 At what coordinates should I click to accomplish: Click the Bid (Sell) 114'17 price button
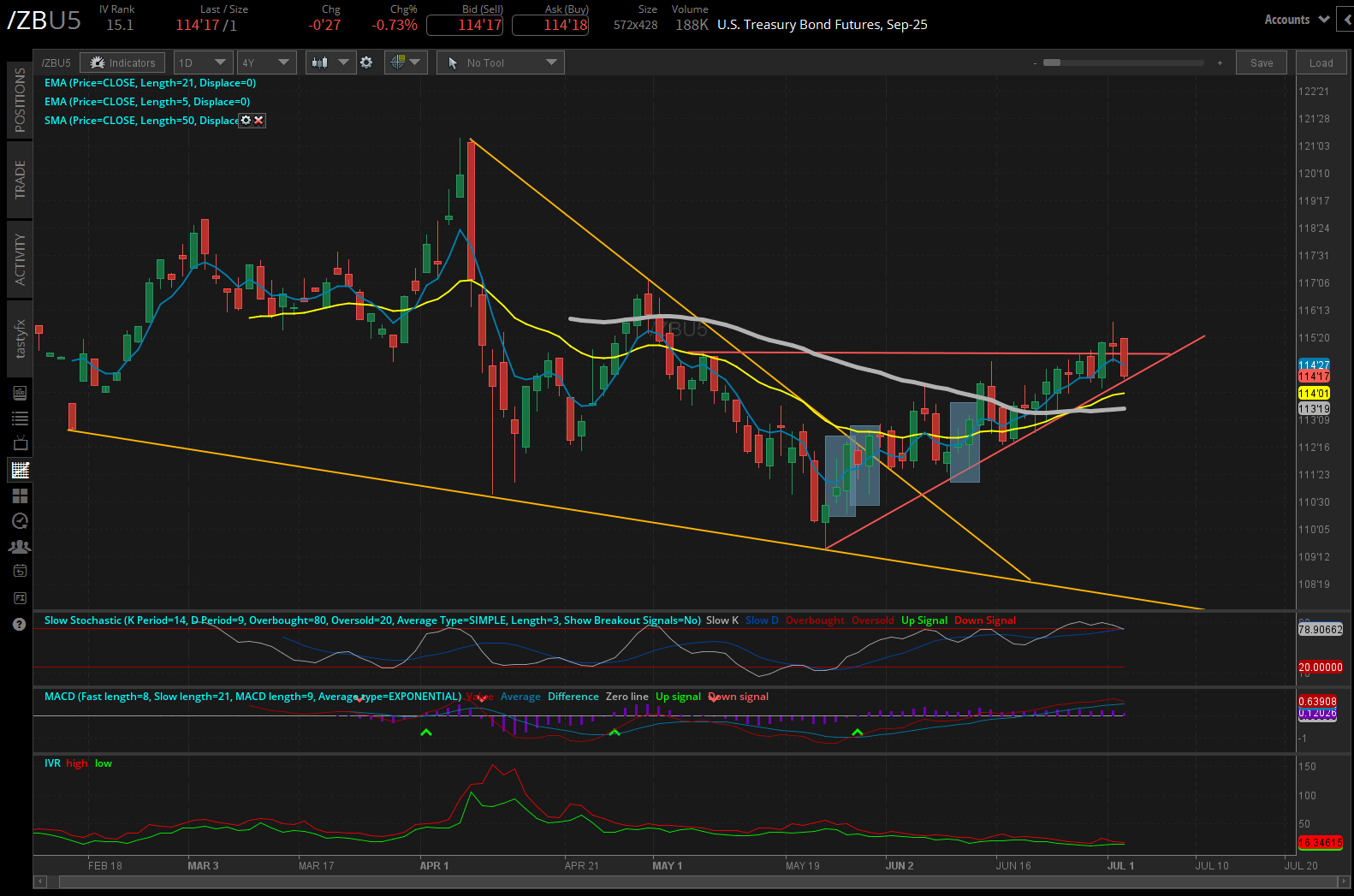(465, 25)
